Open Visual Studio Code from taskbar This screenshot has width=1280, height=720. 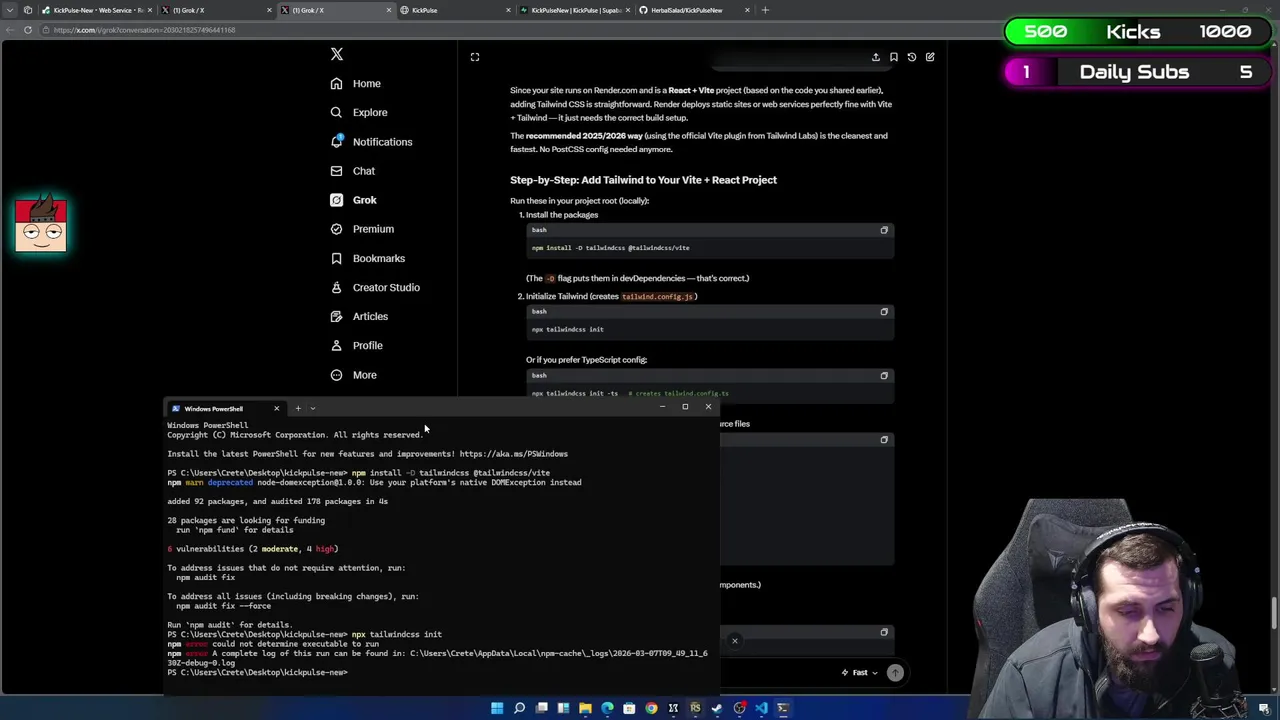coord(761,708)
